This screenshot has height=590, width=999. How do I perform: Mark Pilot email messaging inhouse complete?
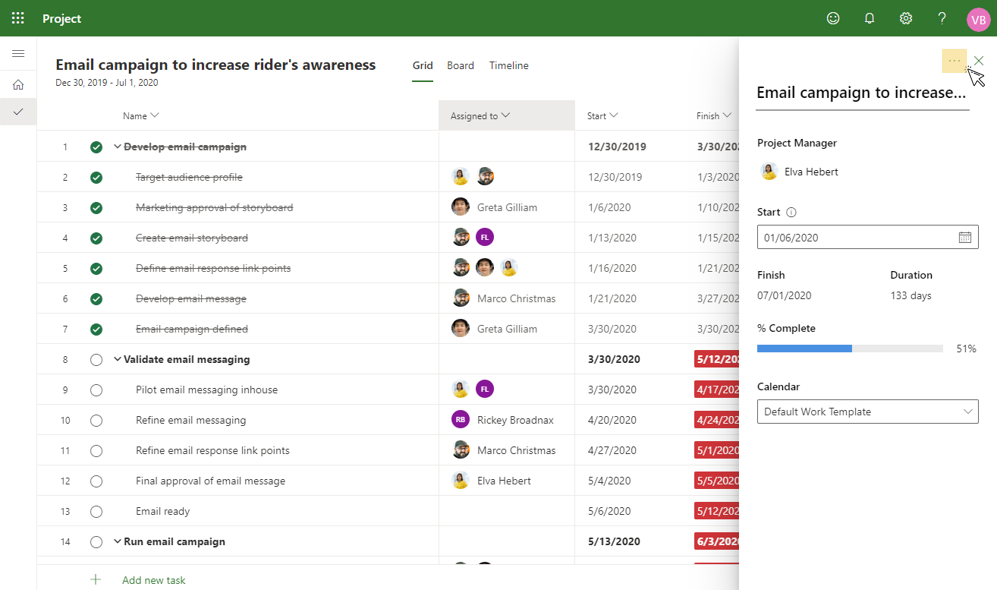pyautogui.click(x=96, y=390)
